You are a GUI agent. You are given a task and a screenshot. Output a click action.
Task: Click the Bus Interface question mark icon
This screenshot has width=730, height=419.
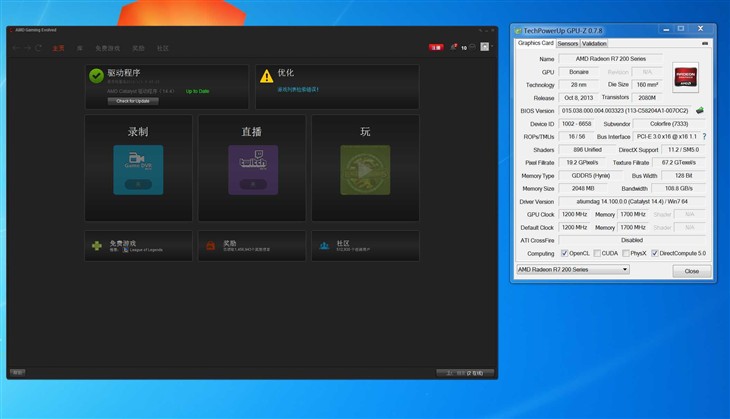pyautogui.click(x=704, y=137)
